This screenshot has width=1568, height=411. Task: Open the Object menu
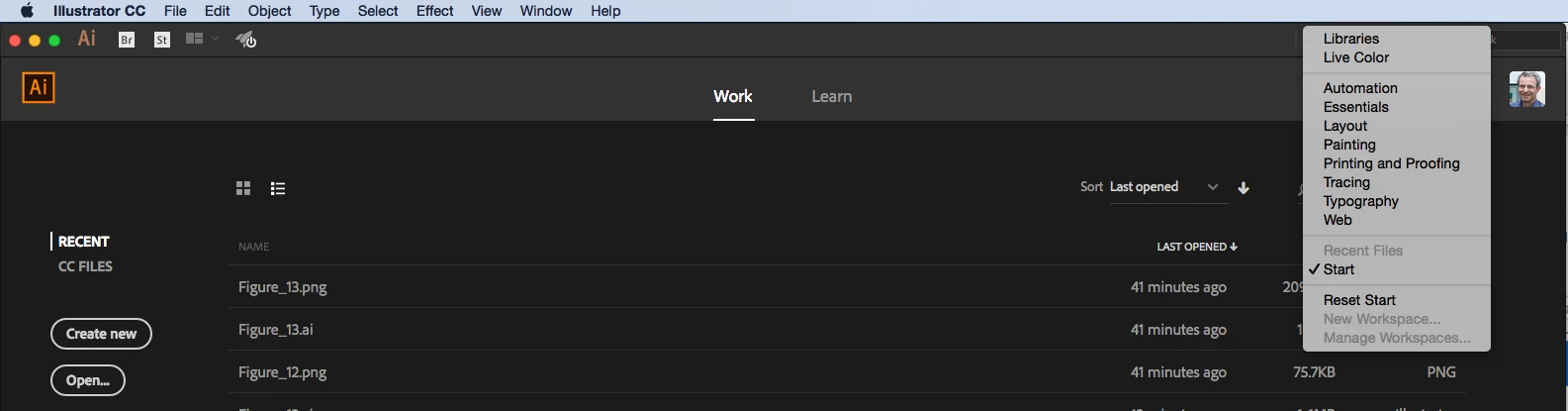pos(269,11)
